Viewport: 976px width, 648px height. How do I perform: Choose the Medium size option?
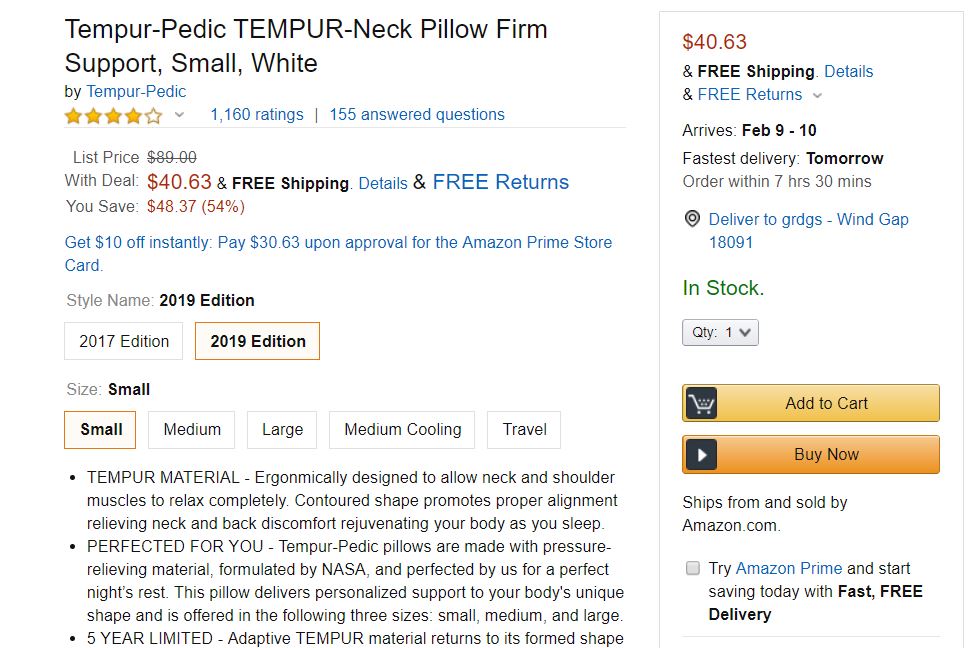click(x=192, y=430)
